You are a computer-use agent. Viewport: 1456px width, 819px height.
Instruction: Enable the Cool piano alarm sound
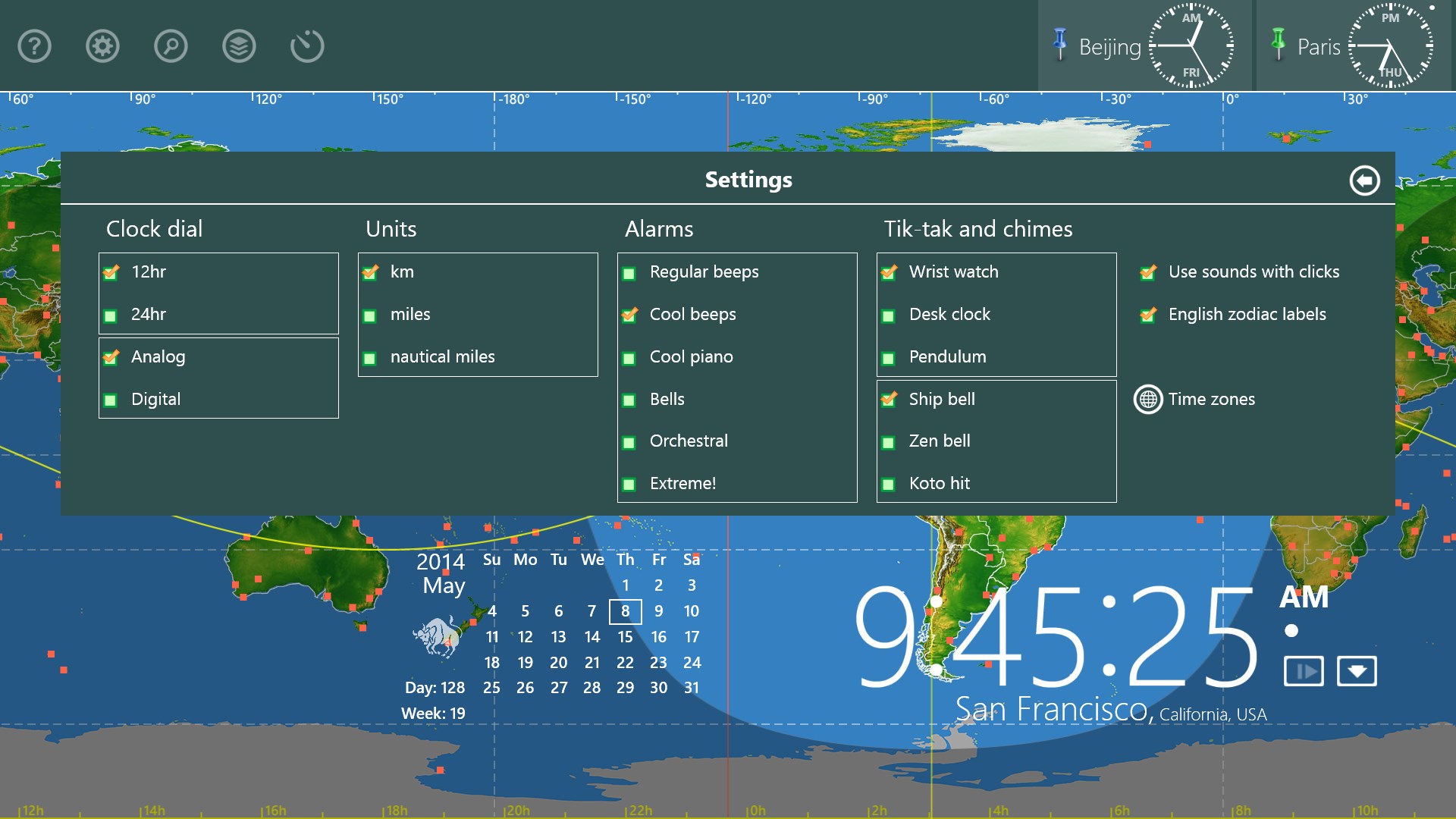click(629, 356)
